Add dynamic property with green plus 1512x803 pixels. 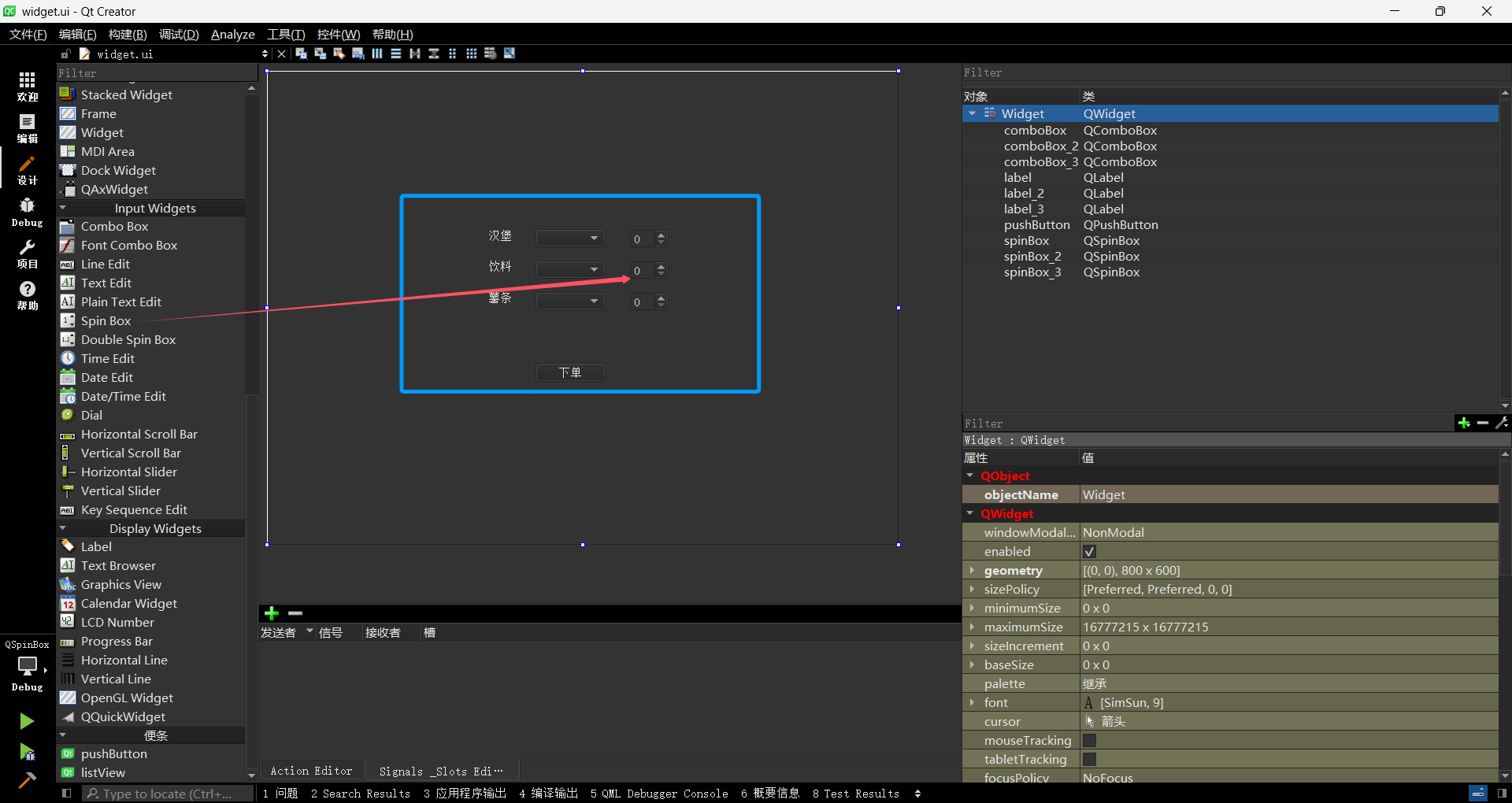click(1464, 424)
